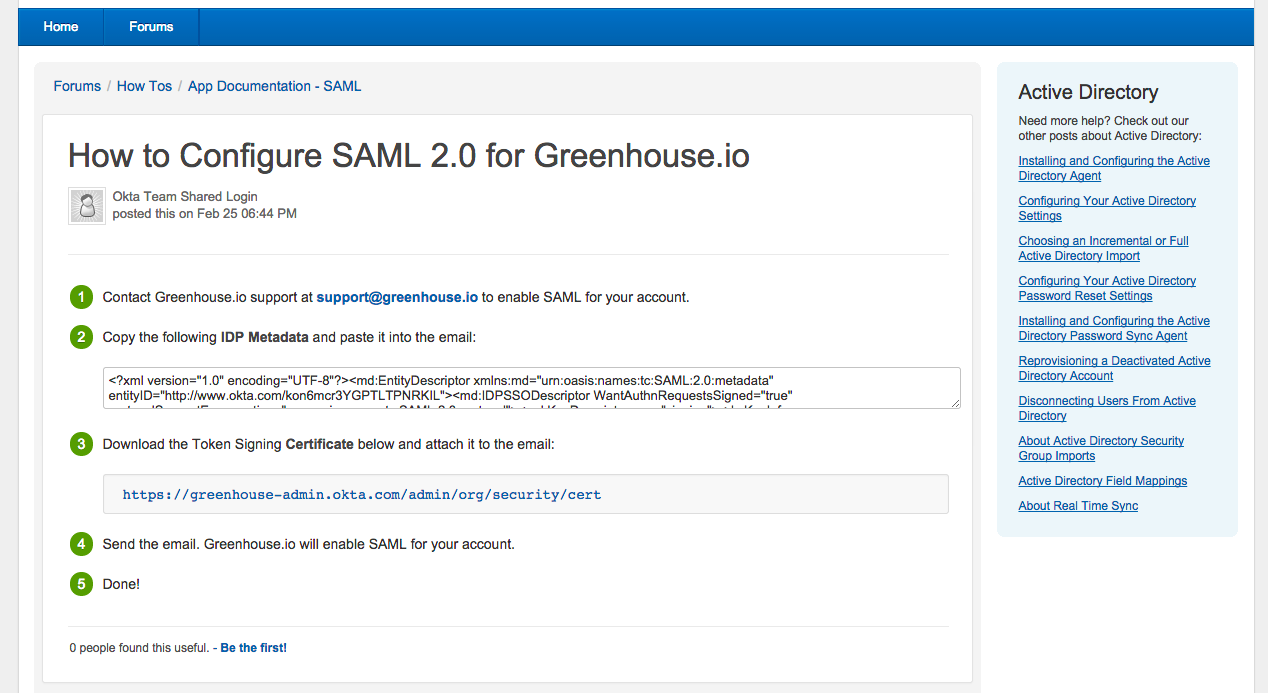1268x693 pixels.
Task: Open App Documentation - SAML breadcrumb link
Action: pos(274,86)
